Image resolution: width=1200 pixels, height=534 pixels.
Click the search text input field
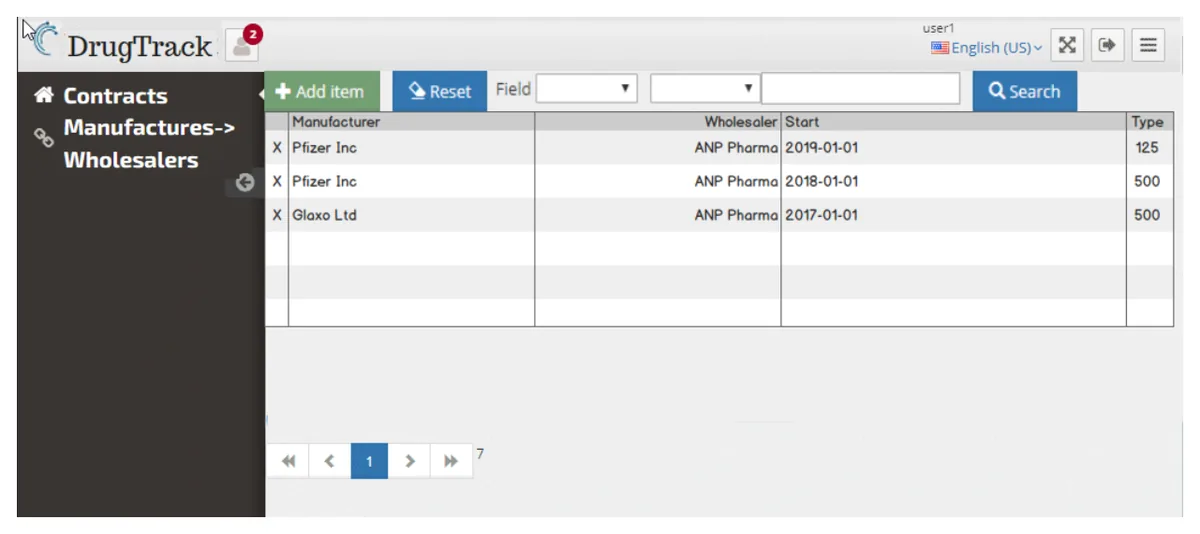point(861,89)
